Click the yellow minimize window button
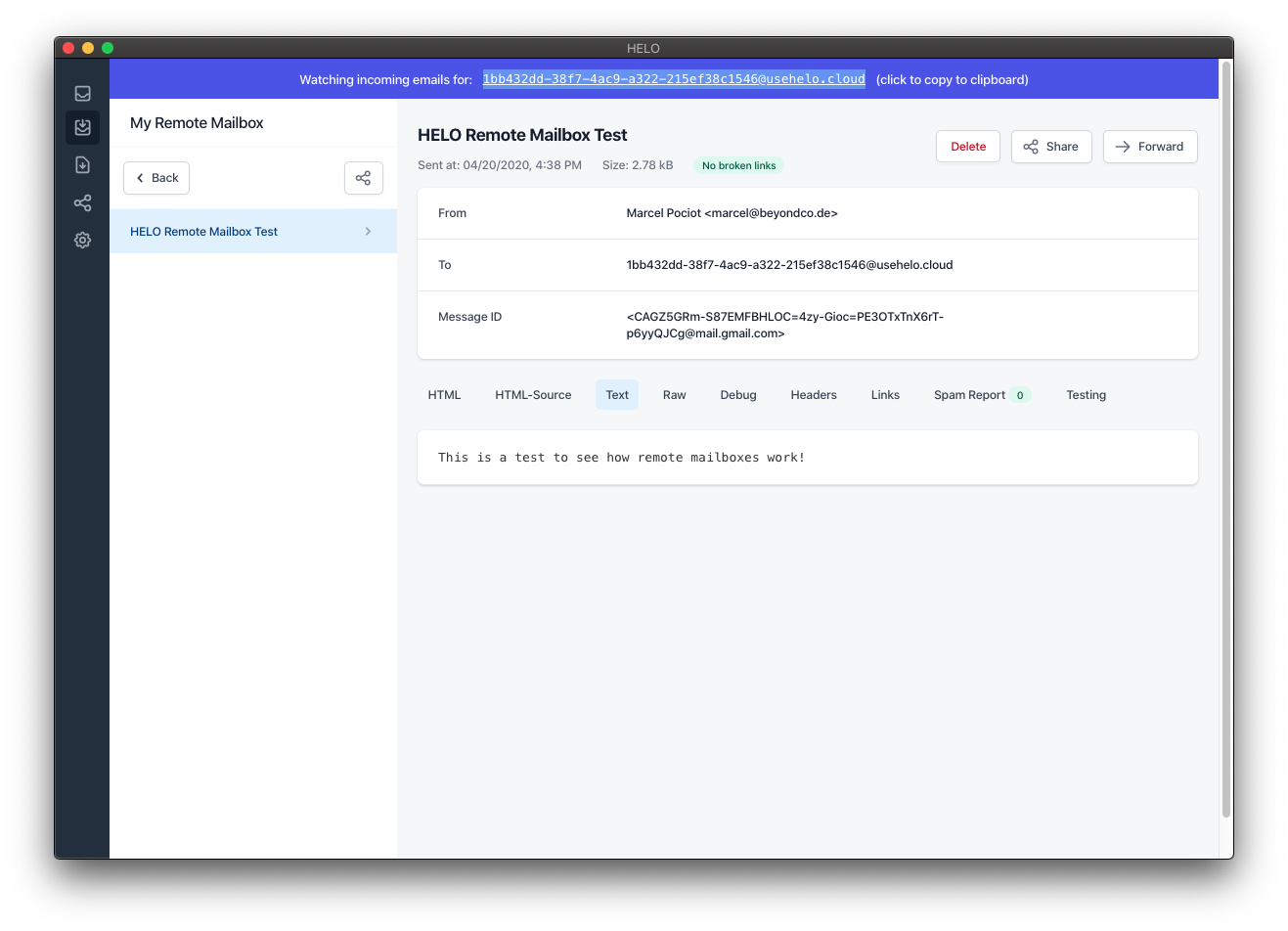 (x=88, y=48)
